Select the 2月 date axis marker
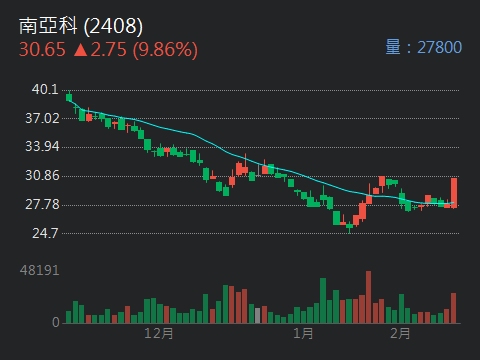Image resolution: width=480 pixels, height=360 pixels. (400, 333)
